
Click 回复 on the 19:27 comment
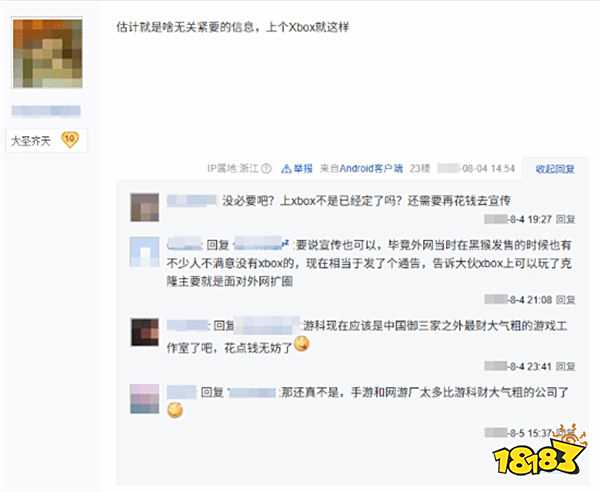(x=566, y=219)
